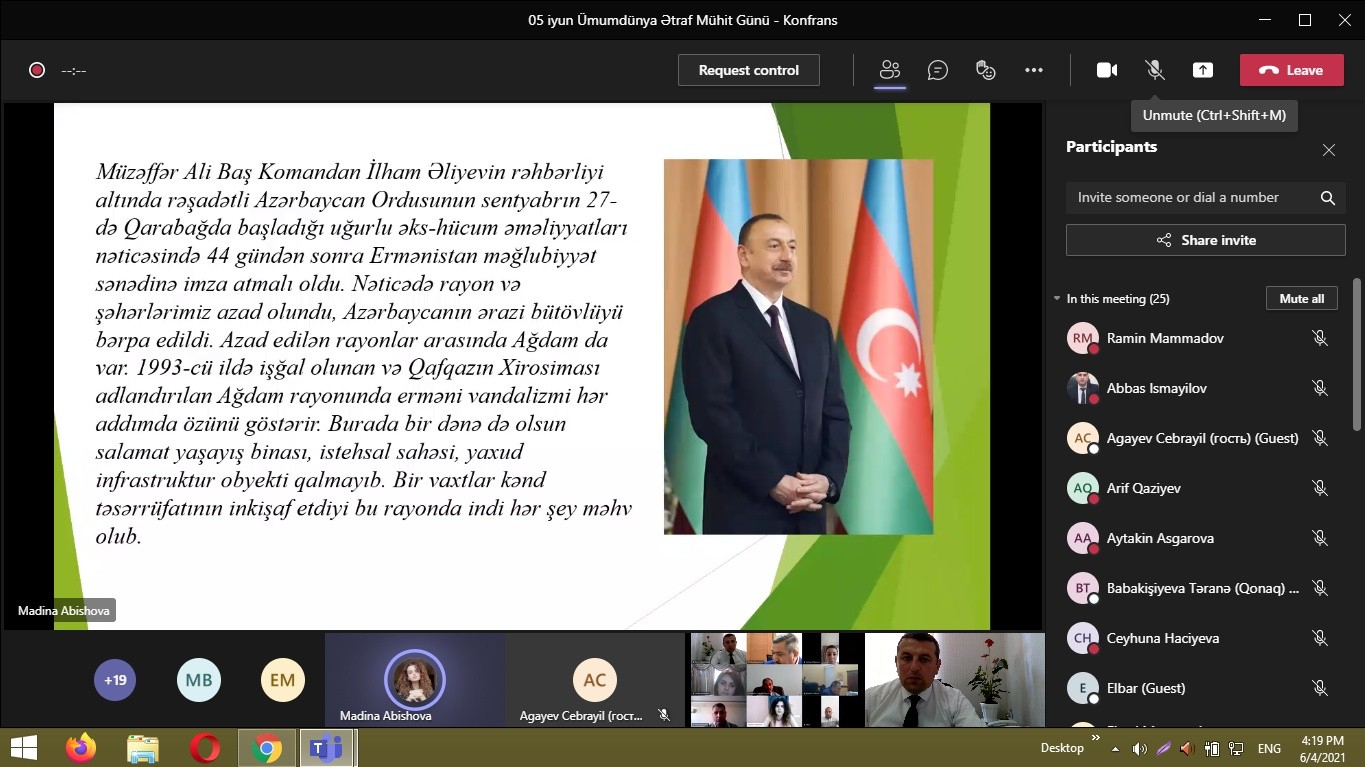Screen dimensions: 1365x767
Task: Open the +19 more participants bubble
Action: tap(115, 680)
